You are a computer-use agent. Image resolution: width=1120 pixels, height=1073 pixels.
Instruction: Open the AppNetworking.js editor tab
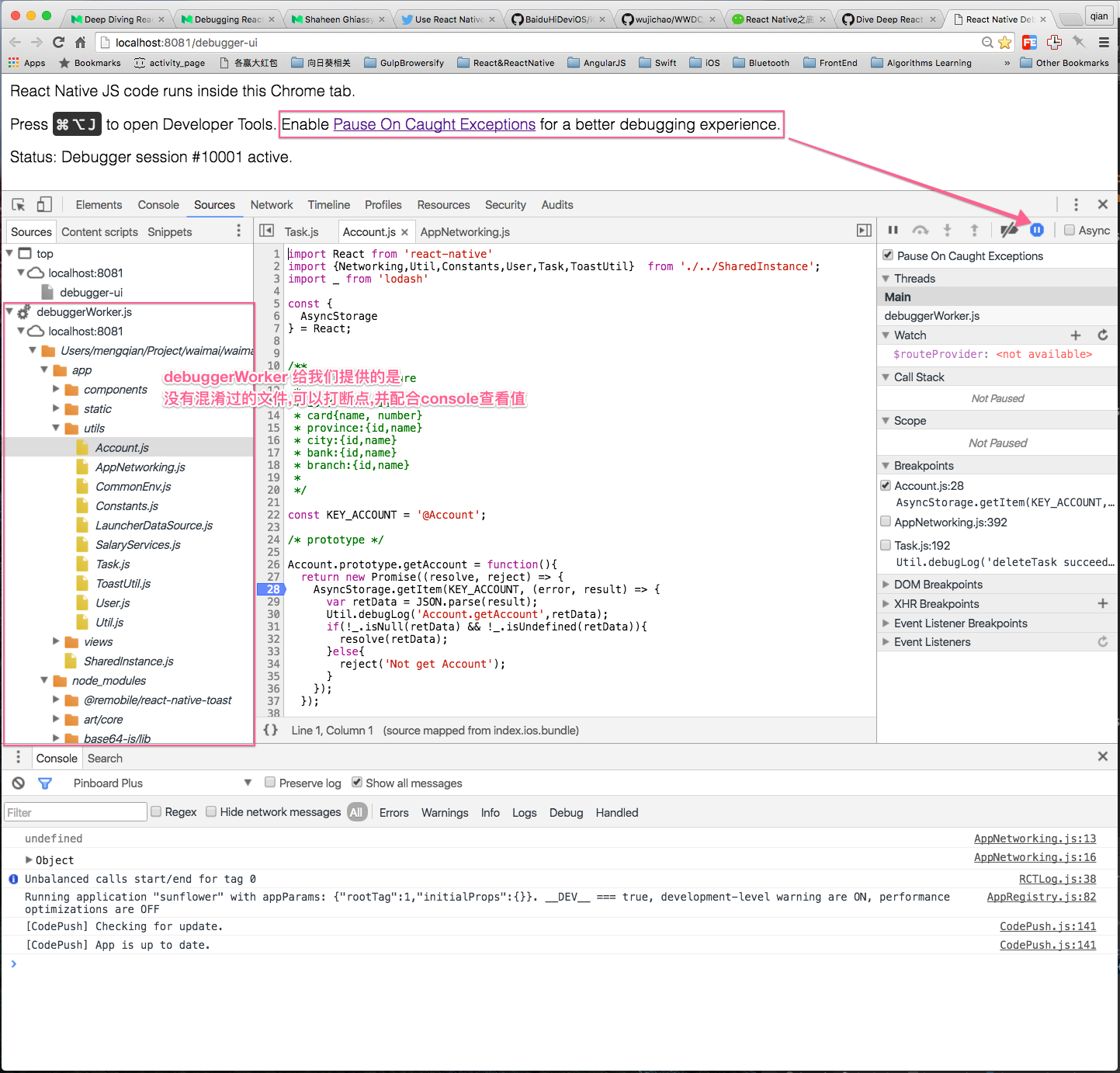(465, 231)
